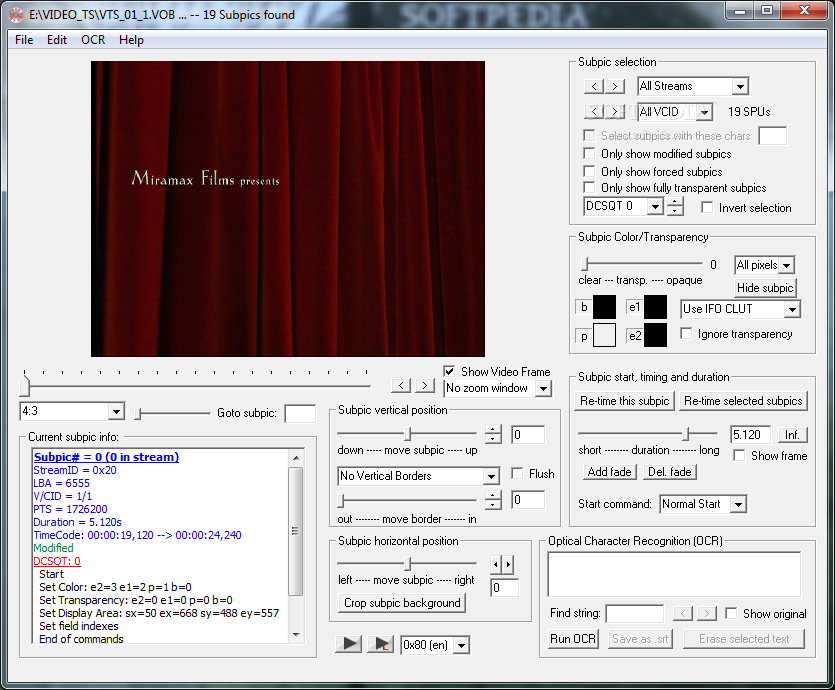Screen dimensions: 835x690
Task: Check the Flush option
Action: click(x=517, y=473)
